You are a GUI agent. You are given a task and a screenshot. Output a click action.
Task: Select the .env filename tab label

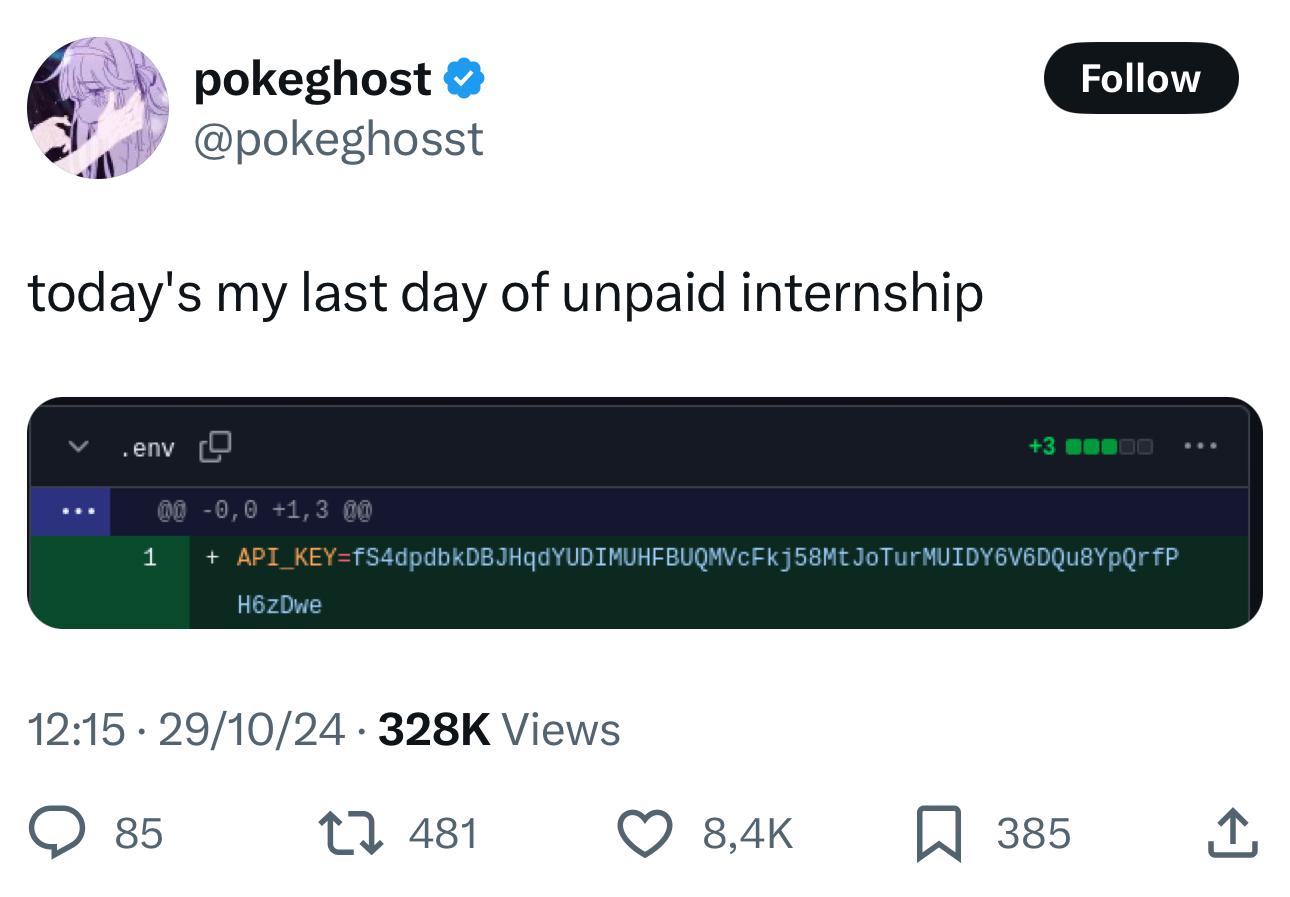[148, 448]
